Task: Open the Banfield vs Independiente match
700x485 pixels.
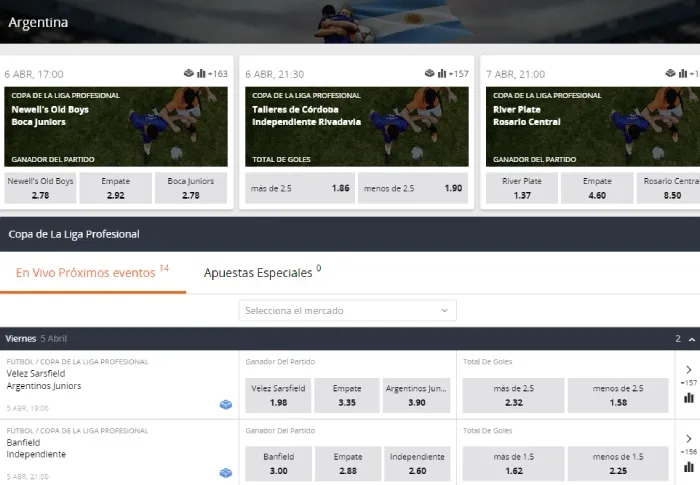Action: coord(36,448)
